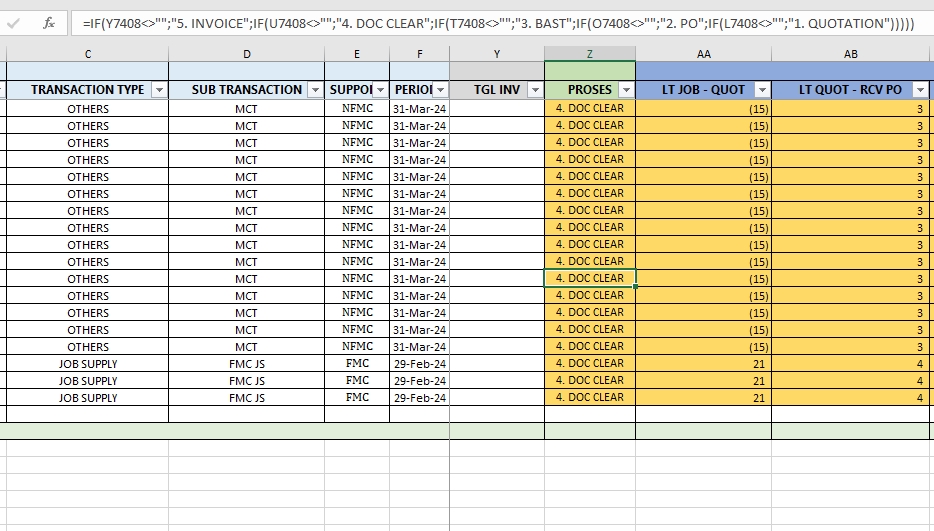Open the TGL INV filter dropdown
Screen dimensions: 934x531
pos(535,90)
